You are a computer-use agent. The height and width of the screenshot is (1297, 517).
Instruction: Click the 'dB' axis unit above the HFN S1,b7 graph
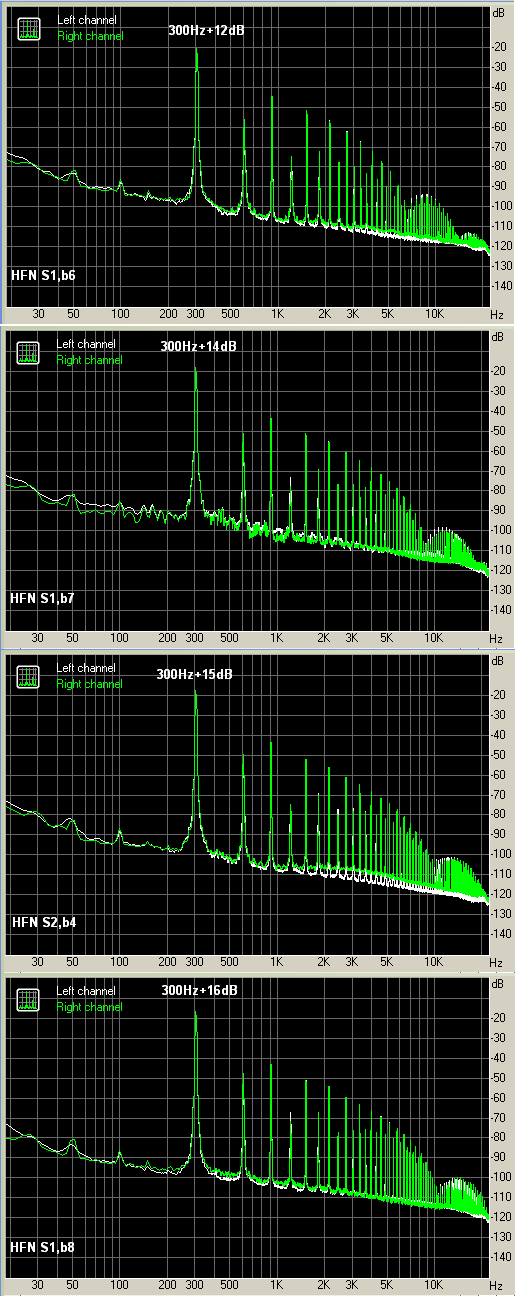499,337
